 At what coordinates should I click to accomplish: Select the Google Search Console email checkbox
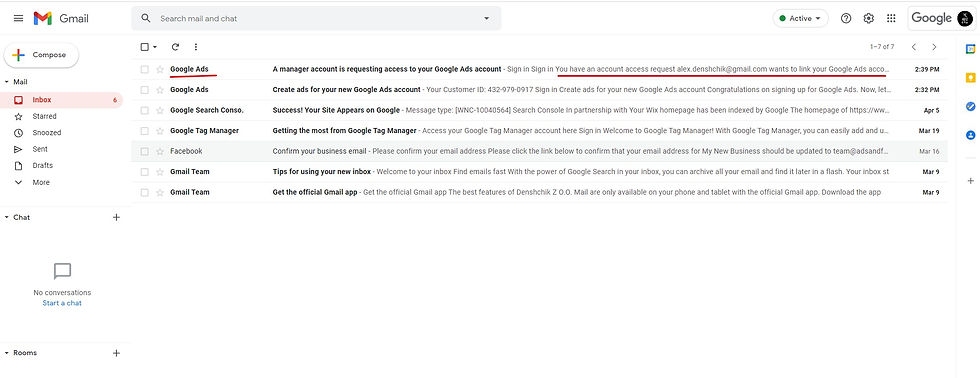tap(145, 111)
